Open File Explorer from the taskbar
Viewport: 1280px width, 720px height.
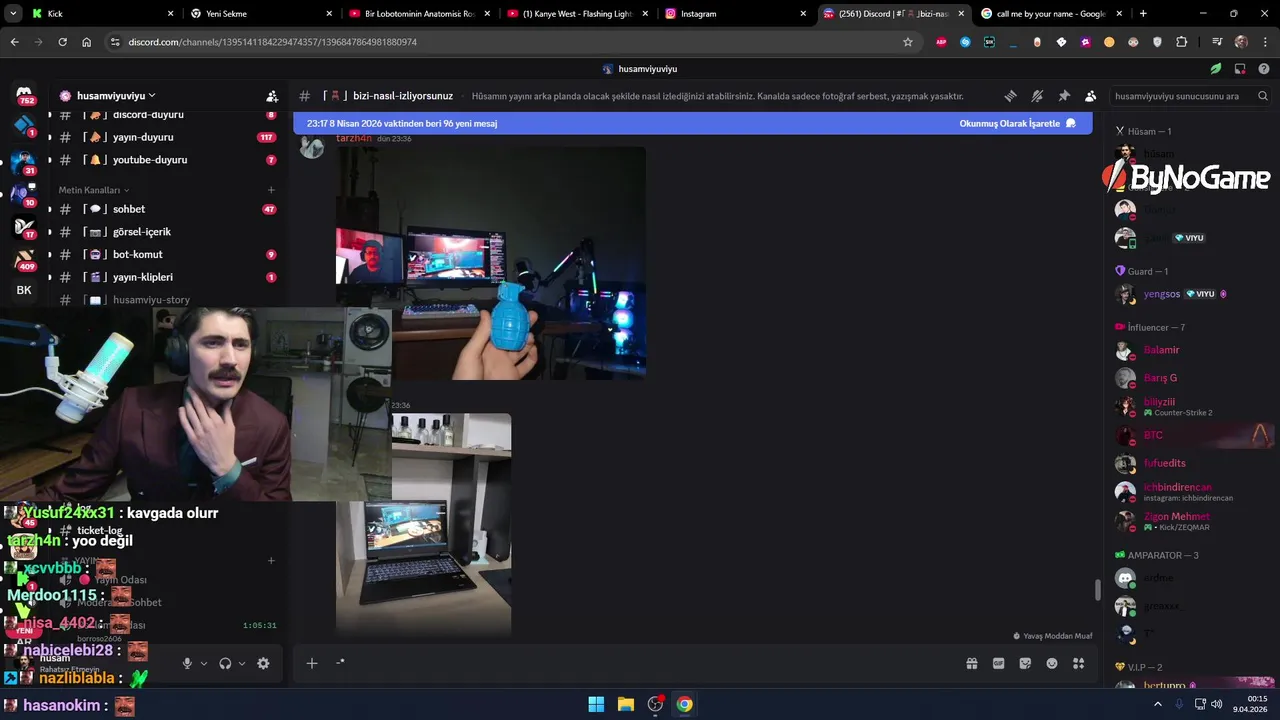pos(625,704)
